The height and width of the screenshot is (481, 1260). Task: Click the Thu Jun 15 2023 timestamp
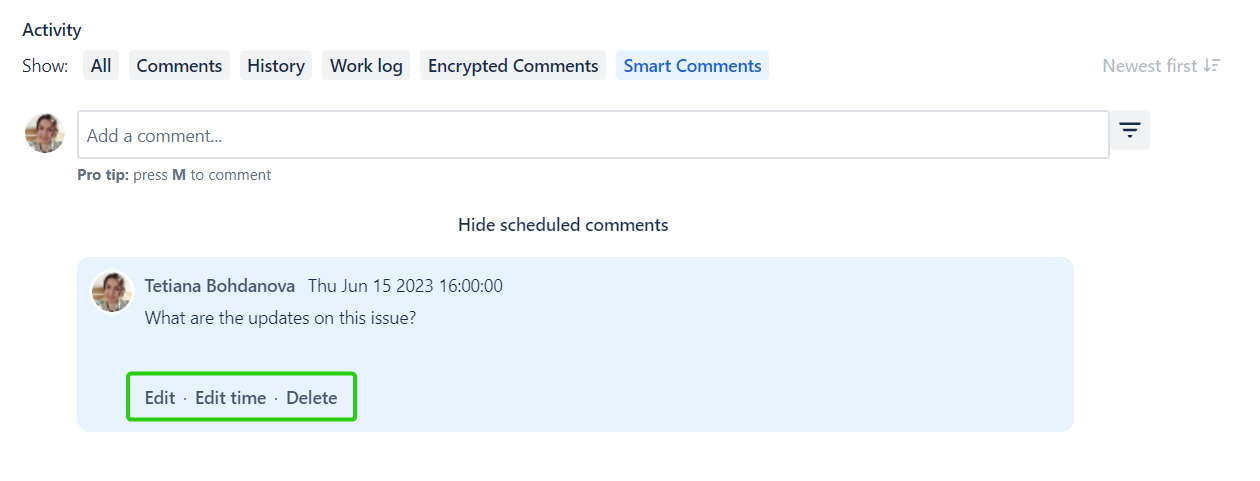pyautogui.click(x=405, y=286)
